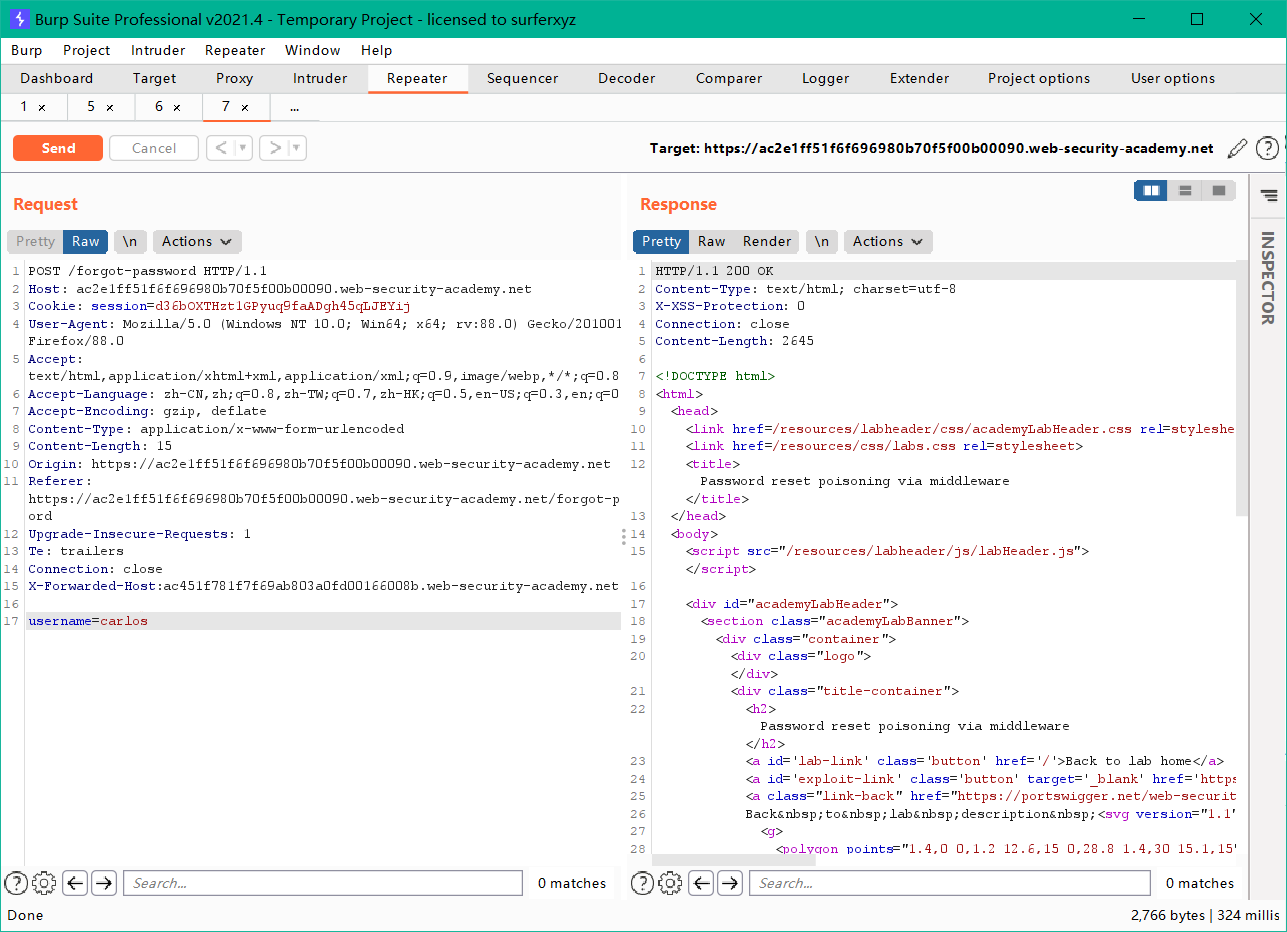
Task: Open request Actions dropdown
Action: tap(197, 241)
